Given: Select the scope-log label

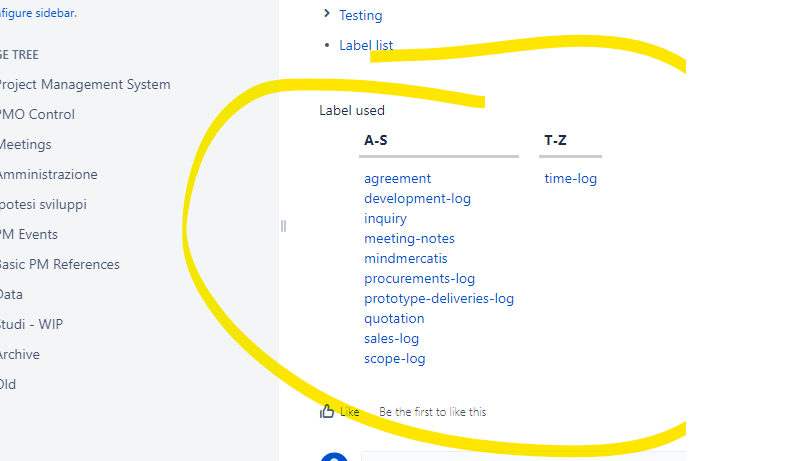Looking at the screenshot, I should 395,359.
